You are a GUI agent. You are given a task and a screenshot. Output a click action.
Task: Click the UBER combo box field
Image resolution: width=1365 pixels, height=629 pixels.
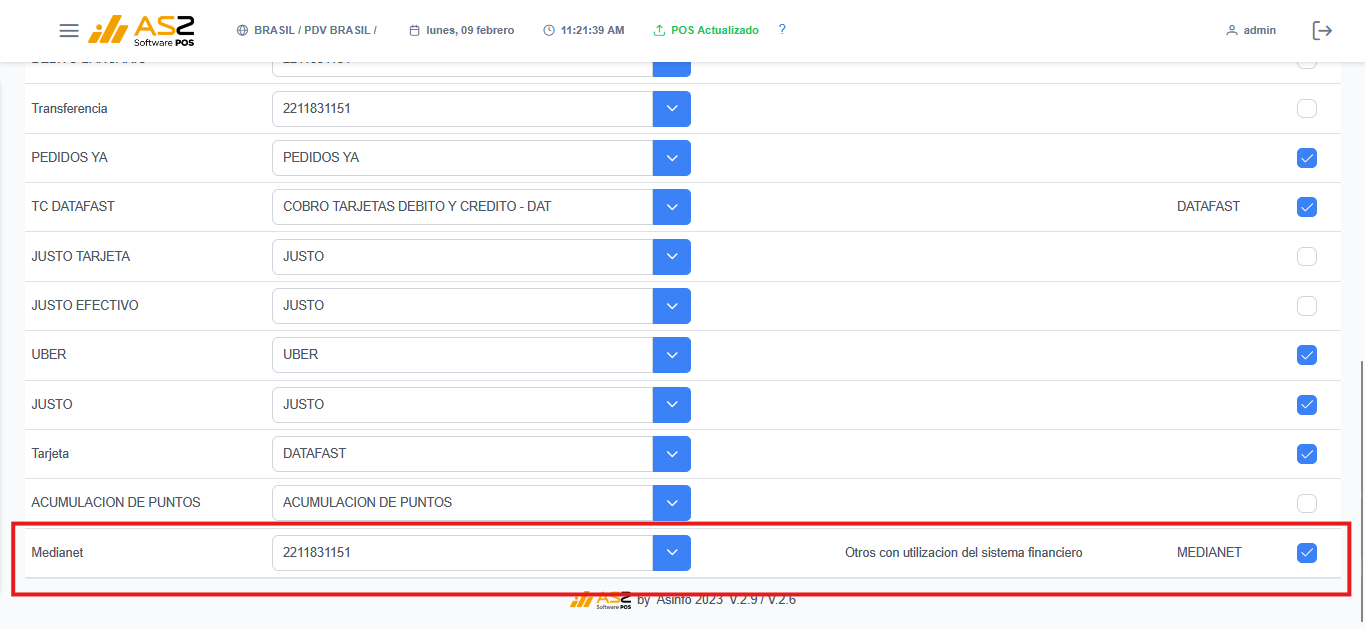pyautogui.click(x=463, y=355)
